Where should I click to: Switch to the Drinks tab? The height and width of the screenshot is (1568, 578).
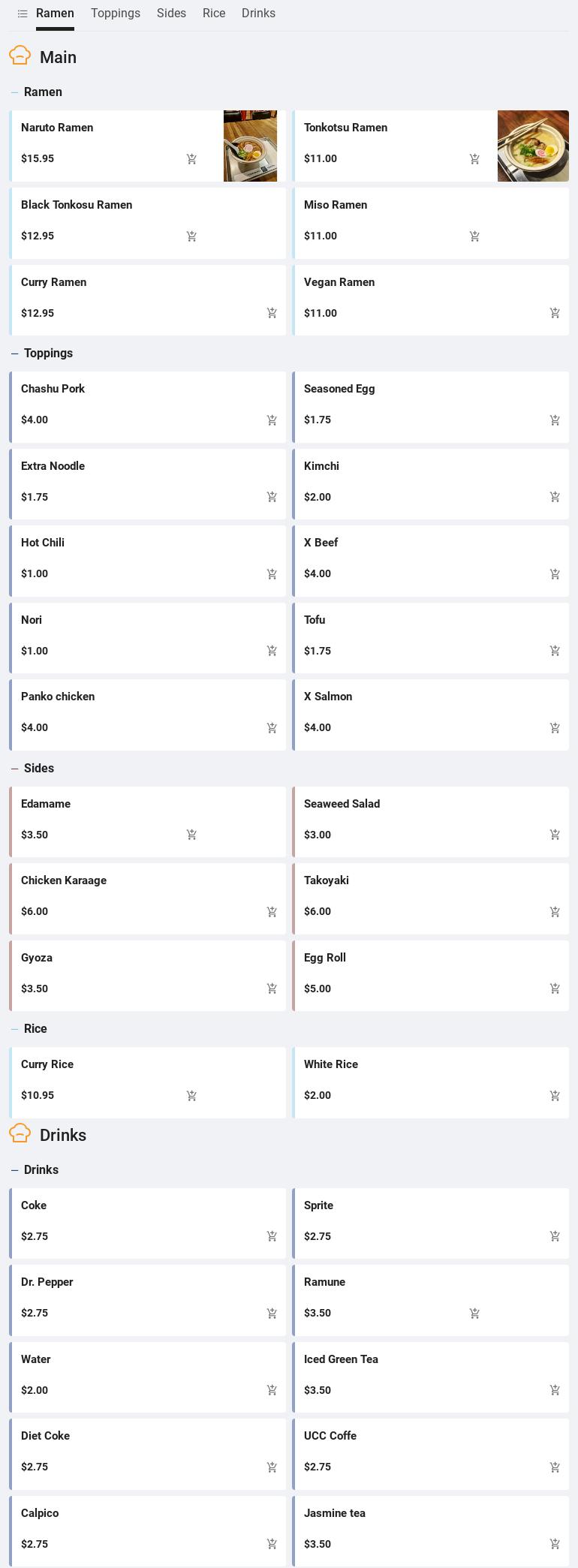pyautogui.click(x=258, y=14)
